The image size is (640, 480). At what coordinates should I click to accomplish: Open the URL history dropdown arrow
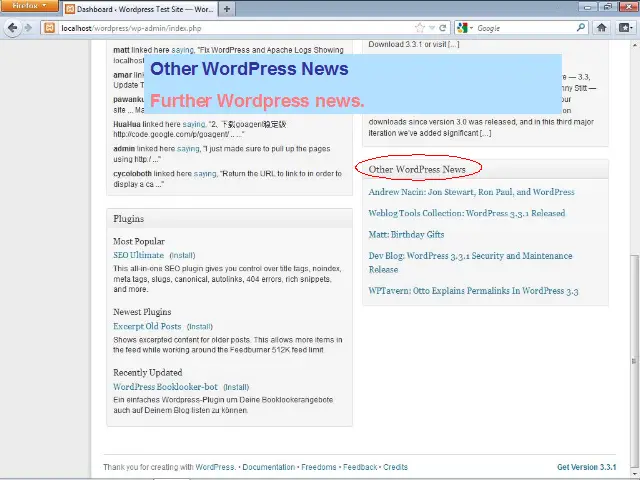coord(432,28)
